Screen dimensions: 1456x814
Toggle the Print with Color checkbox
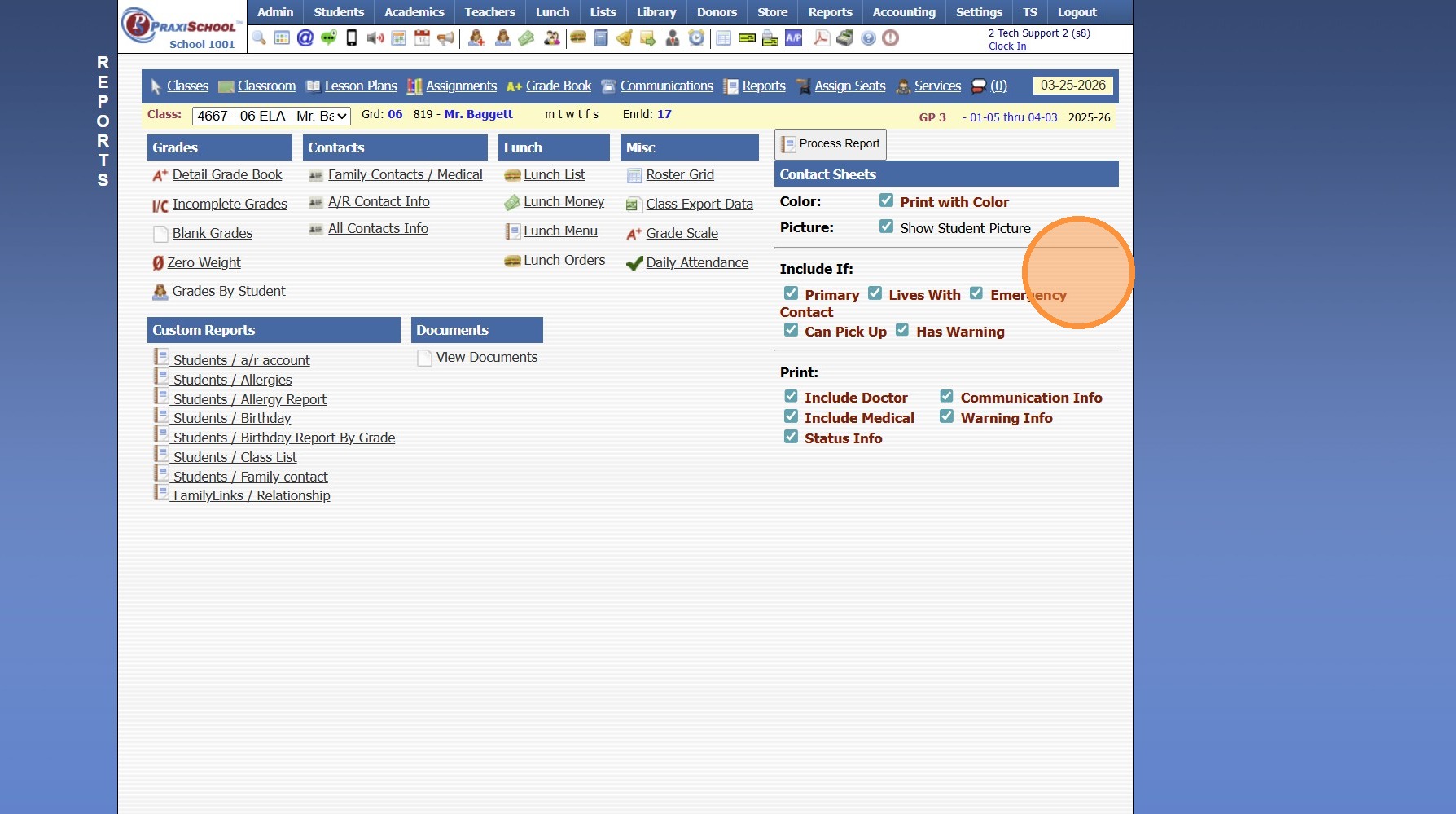pyautogui.click(x=886, y=200)
